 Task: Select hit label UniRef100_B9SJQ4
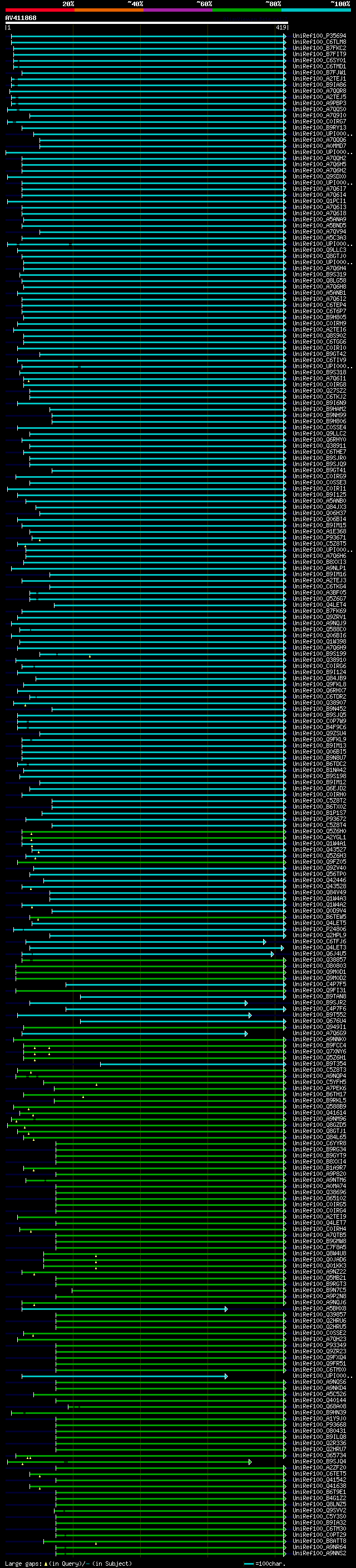point(319,1461)
